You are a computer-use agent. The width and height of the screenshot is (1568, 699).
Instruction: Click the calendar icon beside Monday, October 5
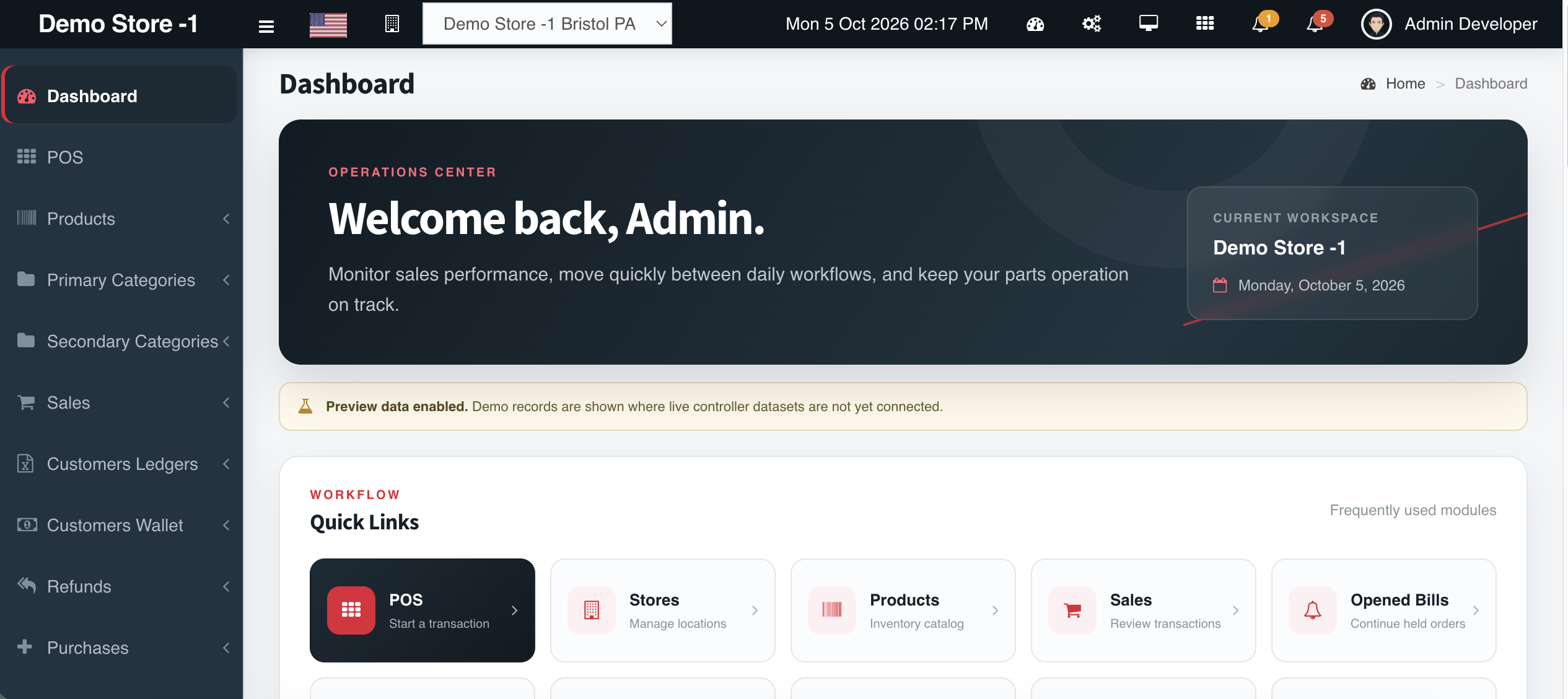point(1219,285)
